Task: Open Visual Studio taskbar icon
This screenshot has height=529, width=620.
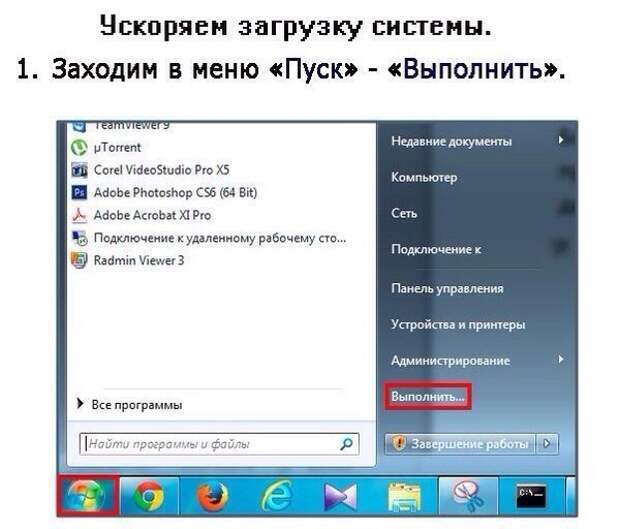Action: [340, 496]
